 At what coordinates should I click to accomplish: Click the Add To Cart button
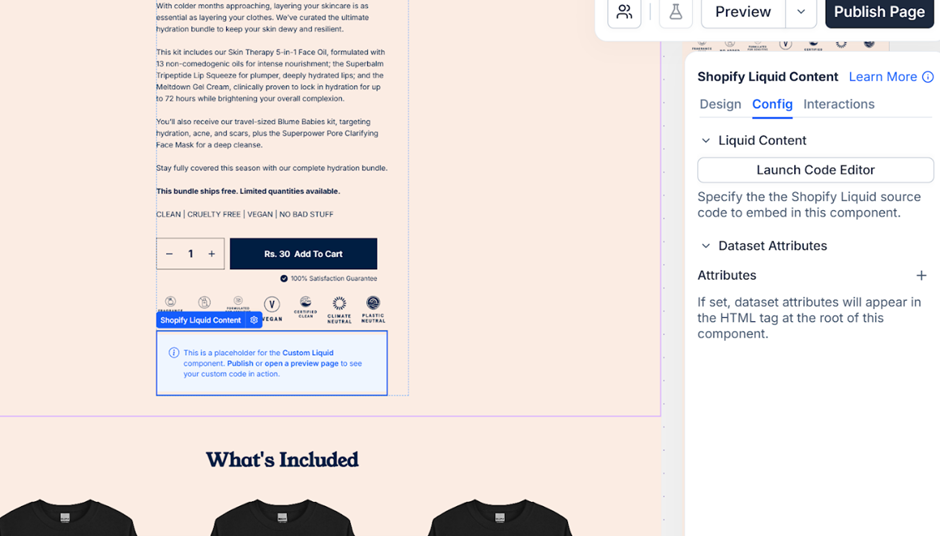pyautogui.click(x=303, y=254)
